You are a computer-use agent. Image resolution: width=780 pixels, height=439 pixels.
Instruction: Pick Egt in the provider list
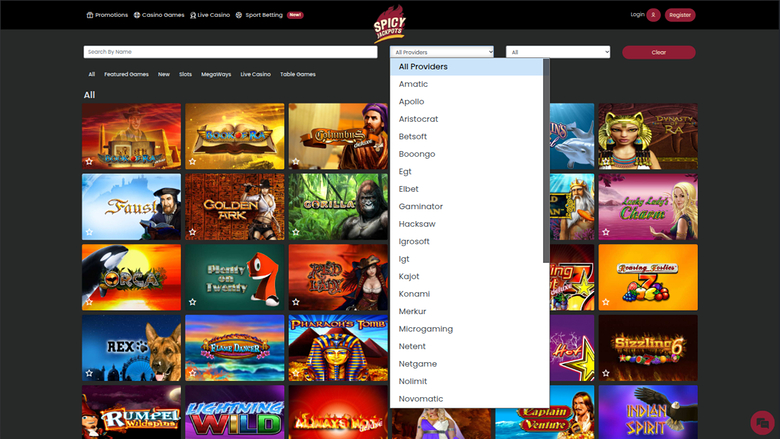467,172
